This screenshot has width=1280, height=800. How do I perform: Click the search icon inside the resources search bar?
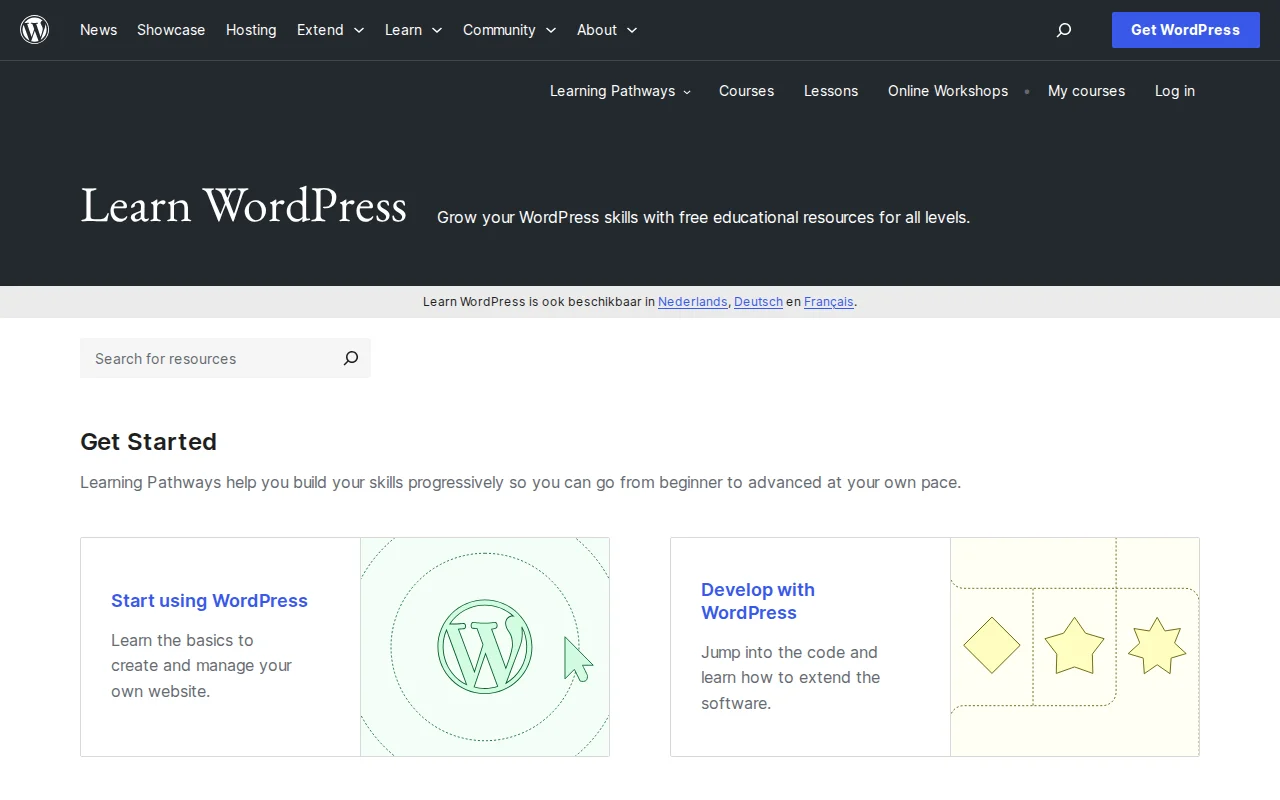click(x=350, y=358)
